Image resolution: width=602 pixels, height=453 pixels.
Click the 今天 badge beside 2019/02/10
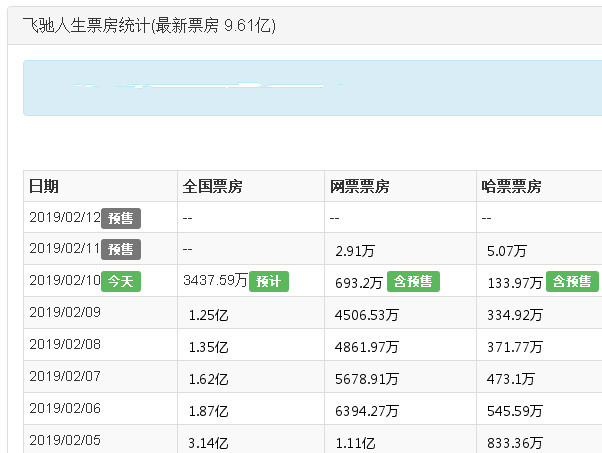(121, 281)
